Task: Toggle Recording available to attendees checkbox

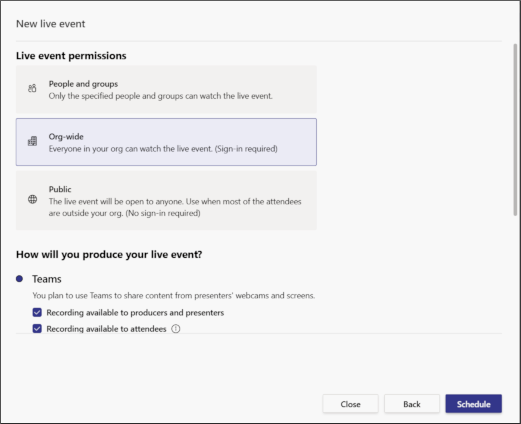Action: pyautogui.click(x=37, y=329)
